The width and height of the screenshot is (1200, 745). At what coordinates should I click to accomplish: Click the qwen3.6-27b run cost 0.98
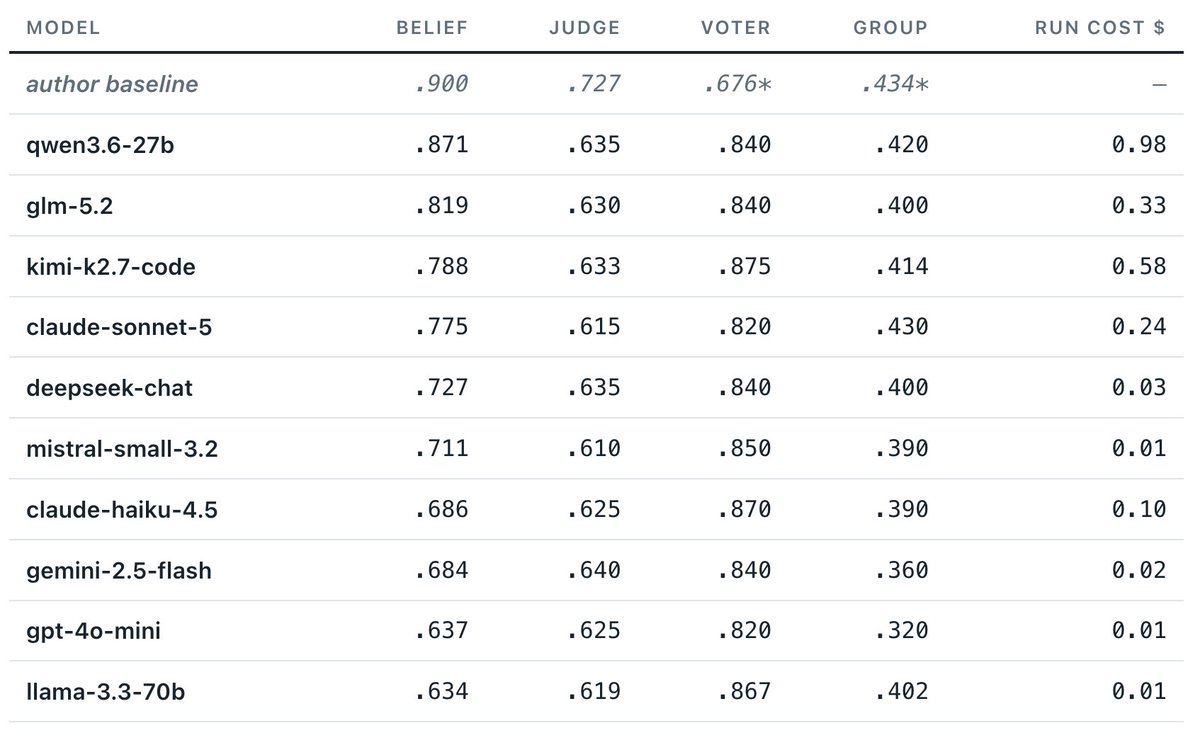[1139, 145]
